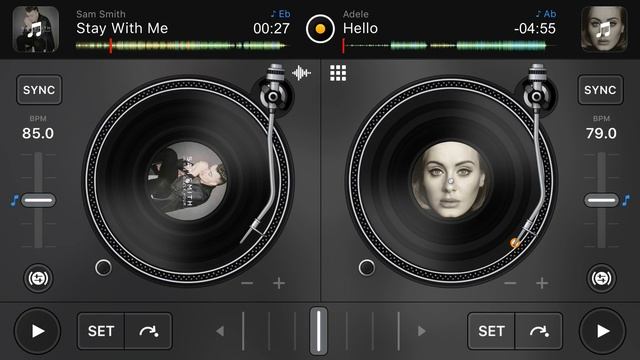Decrease right deck pitch with minus
The image size is (640, 360).
pos(510,283)
